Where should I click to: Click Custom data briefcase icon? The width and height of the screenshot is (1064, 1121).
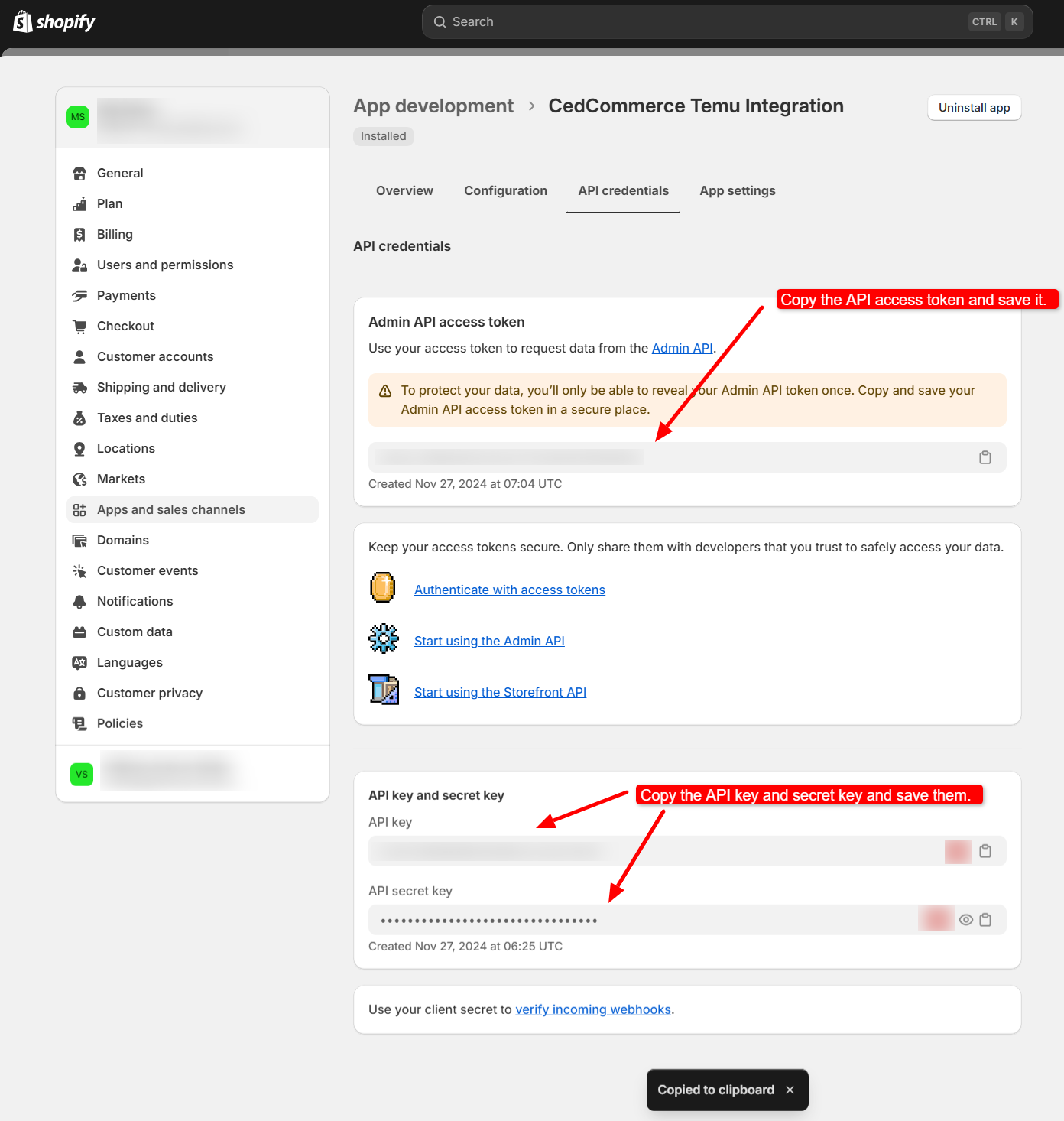[79, 632]
